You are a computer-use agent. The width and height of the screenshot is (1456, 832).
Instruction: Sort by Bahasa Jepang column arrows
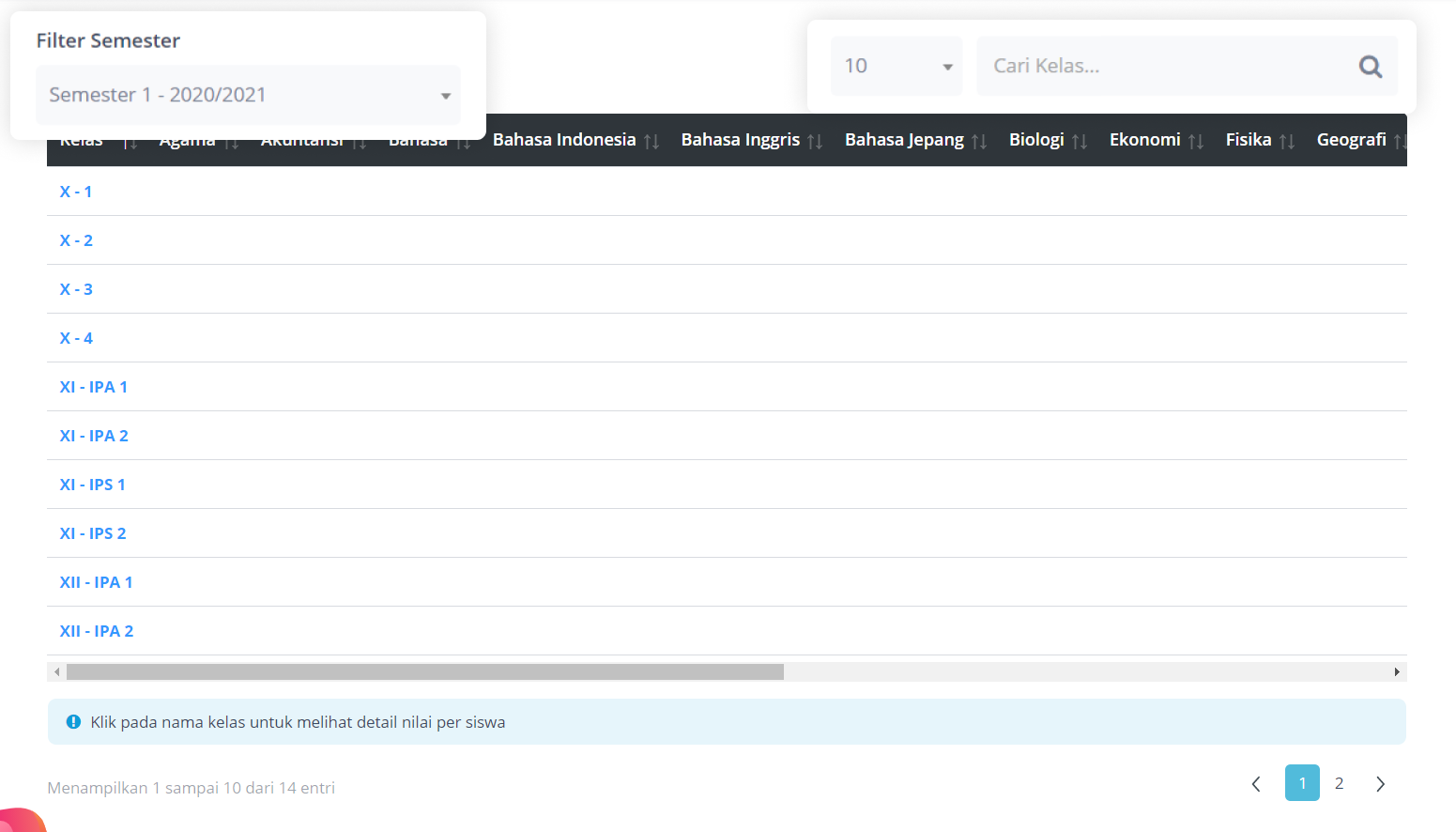click(979, 141)
